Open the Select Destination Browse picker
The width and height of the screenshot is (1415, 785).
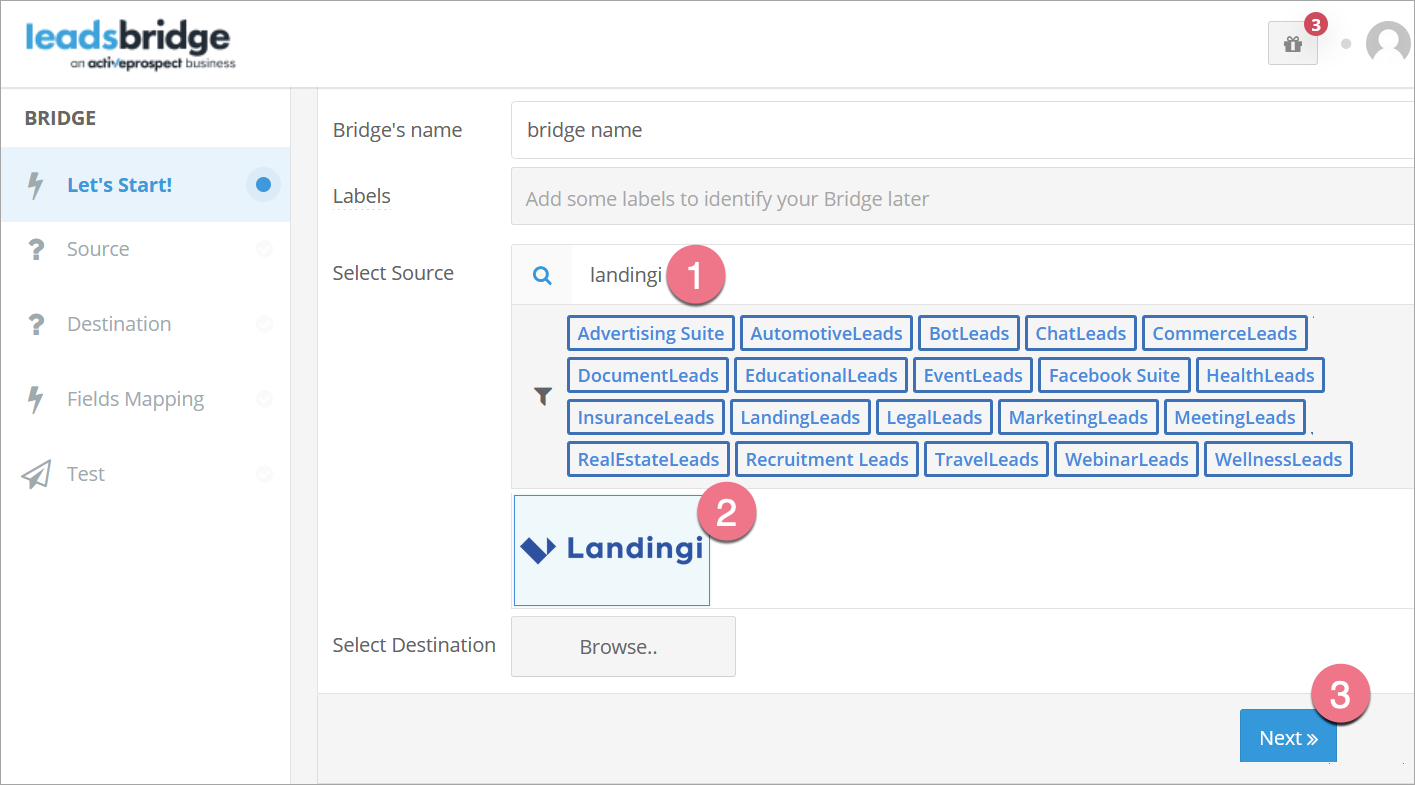[x=623, y=647]
